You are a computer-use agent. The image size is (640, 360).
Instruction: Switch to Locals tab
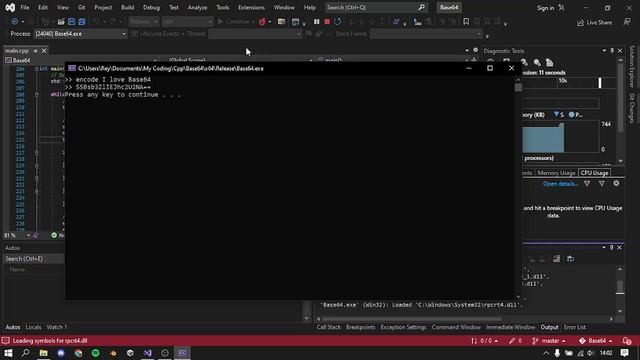click(33, 327)
